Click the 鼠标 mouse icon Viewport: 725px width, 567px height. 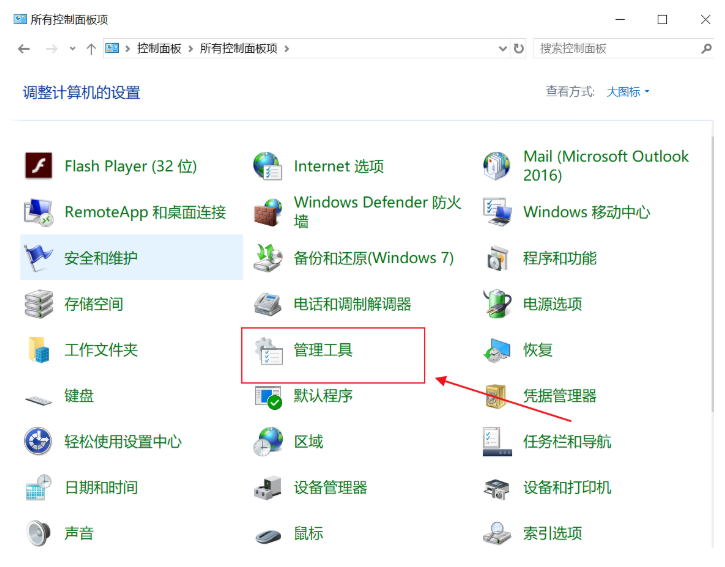[x=268, y=536]
